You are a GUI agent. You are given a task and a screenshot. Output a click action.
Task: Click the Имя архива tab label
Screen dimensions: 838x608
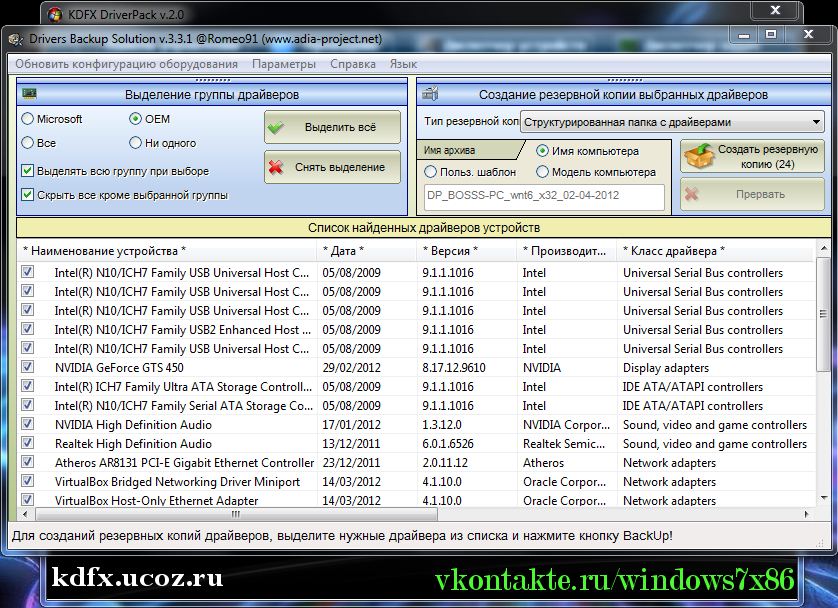click(x=449, y=150)
